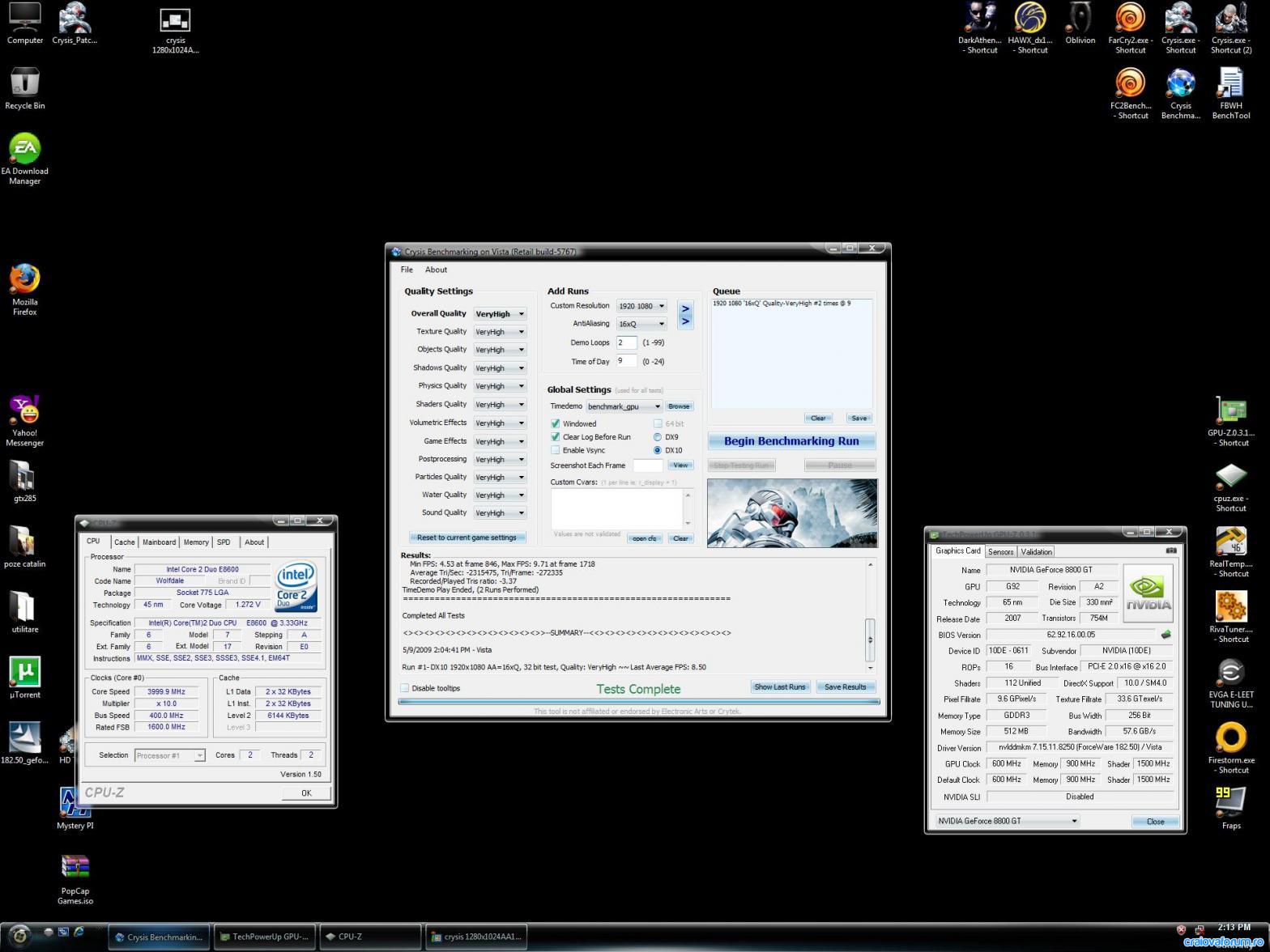Image resolution: width=1270 pixels, height=952 pixels.
Task: Switch to the Cache tab in CPU-Z
Action: pos(124,542)
